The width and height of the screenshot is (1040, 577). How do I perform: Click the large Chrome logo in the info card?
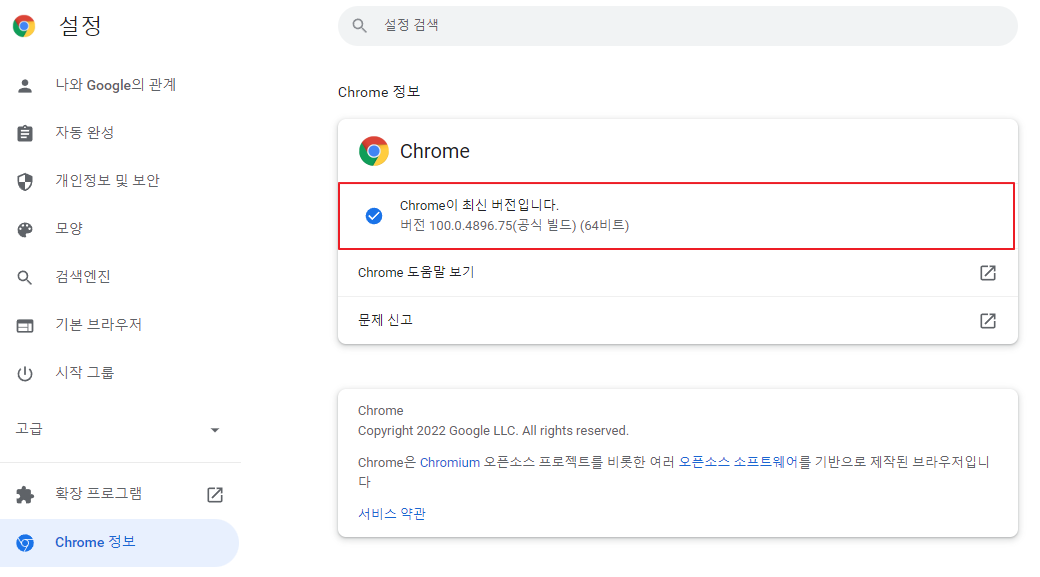(373, 151)
